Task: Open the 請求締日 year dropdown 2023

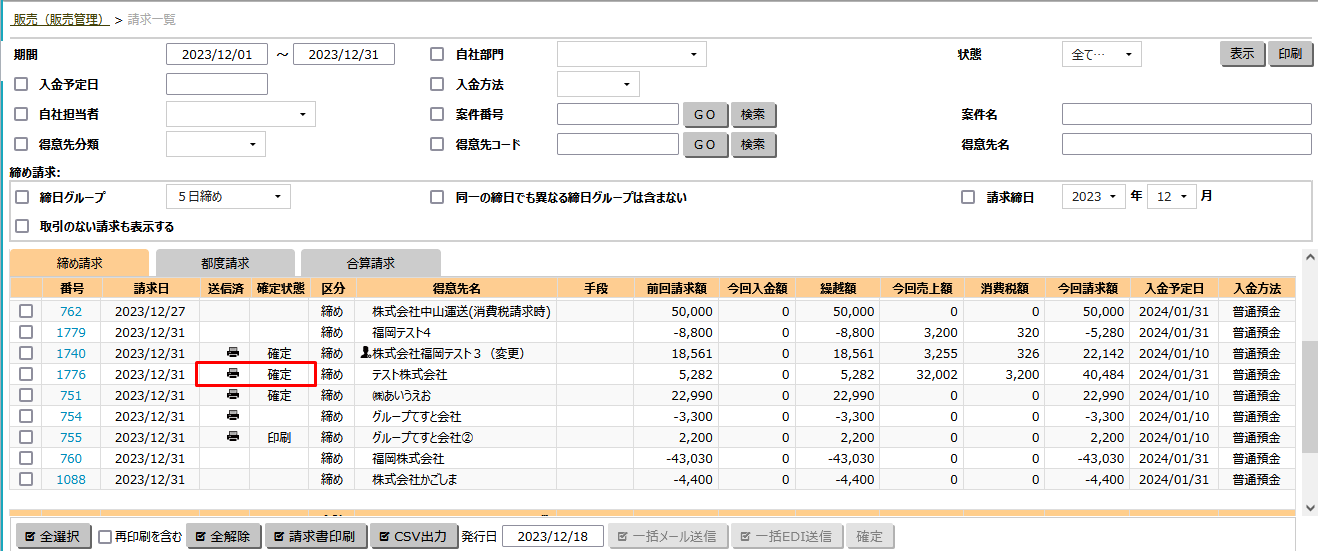Action: [1093, 197]
